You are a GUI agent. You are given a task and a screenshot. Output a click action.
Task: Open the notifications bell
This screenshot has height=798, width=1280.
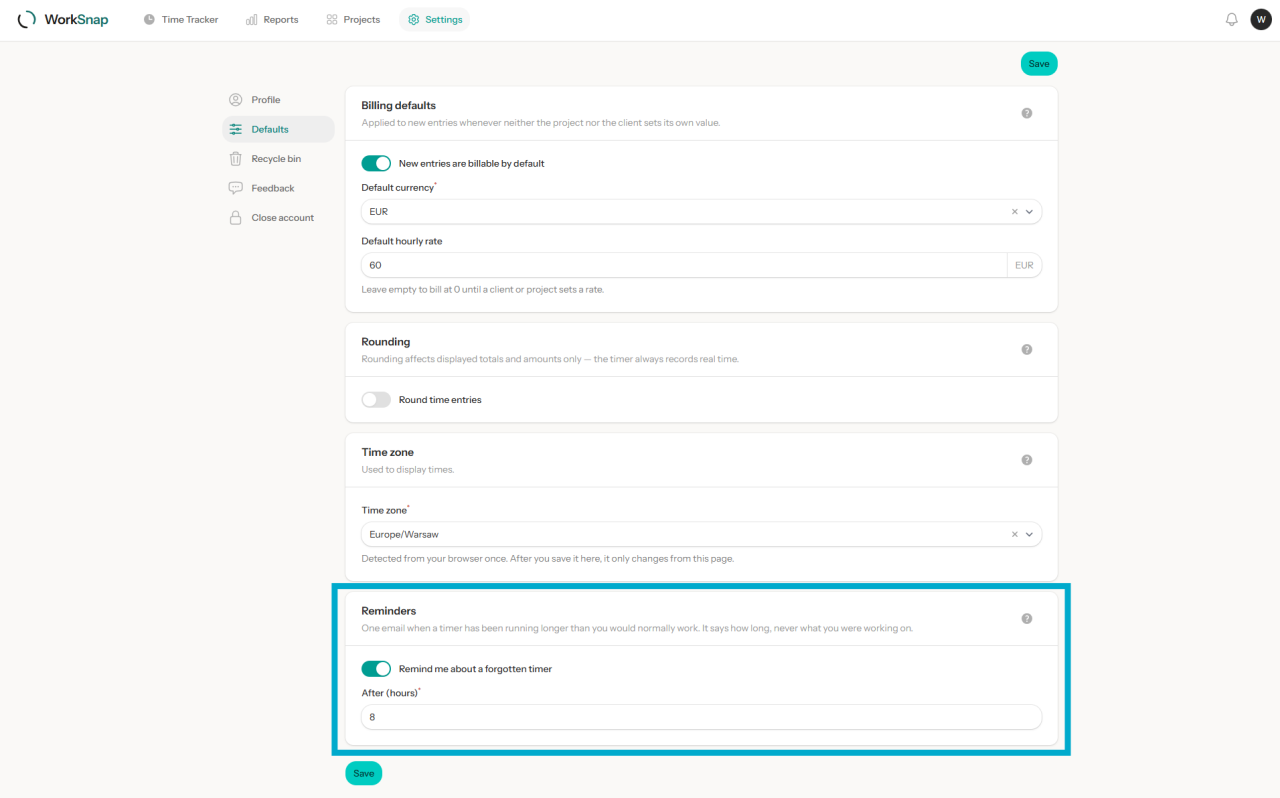(x=1232, y=19)
